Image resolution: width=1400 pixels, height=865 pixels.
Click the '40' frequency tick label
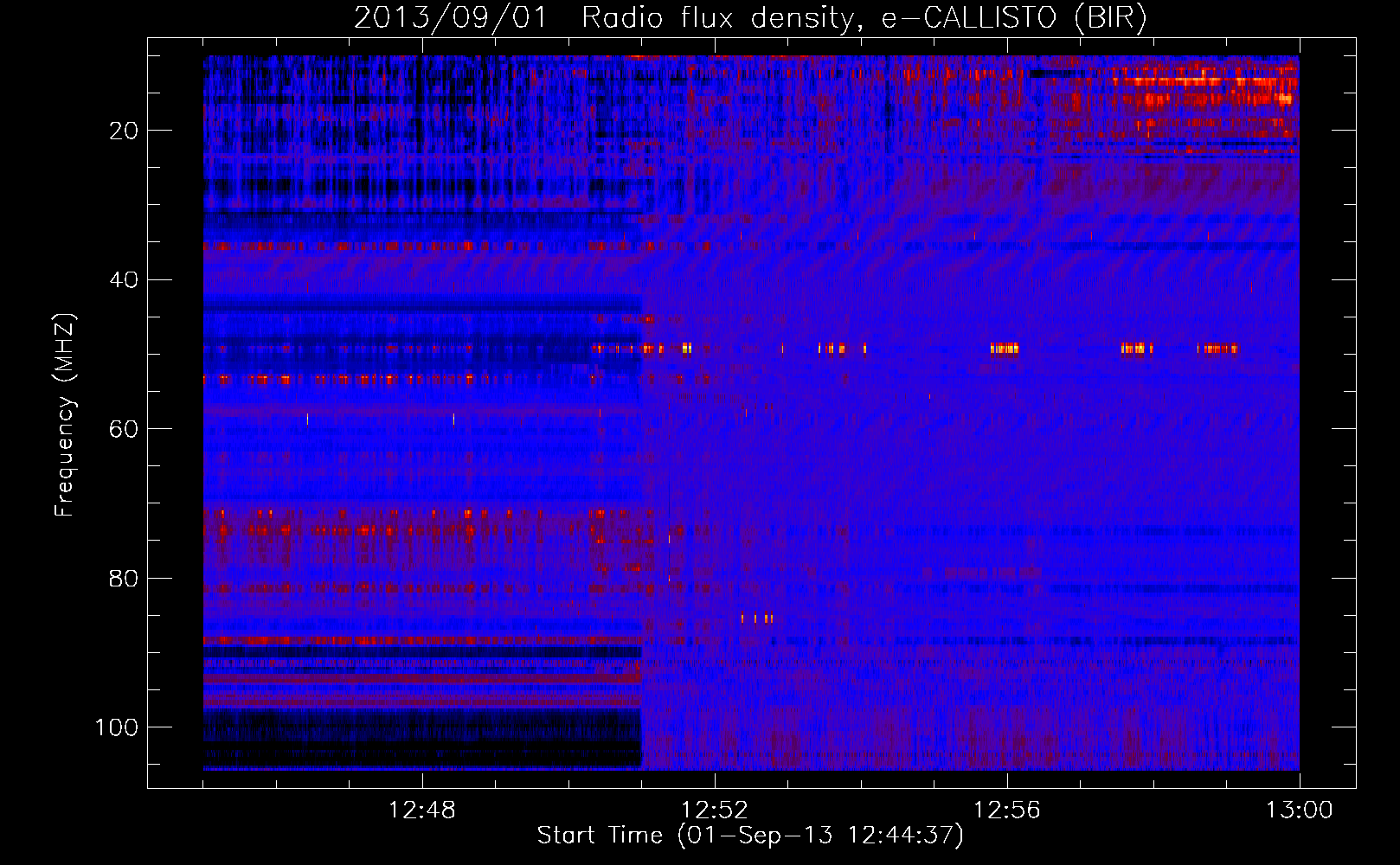(124, 280)
